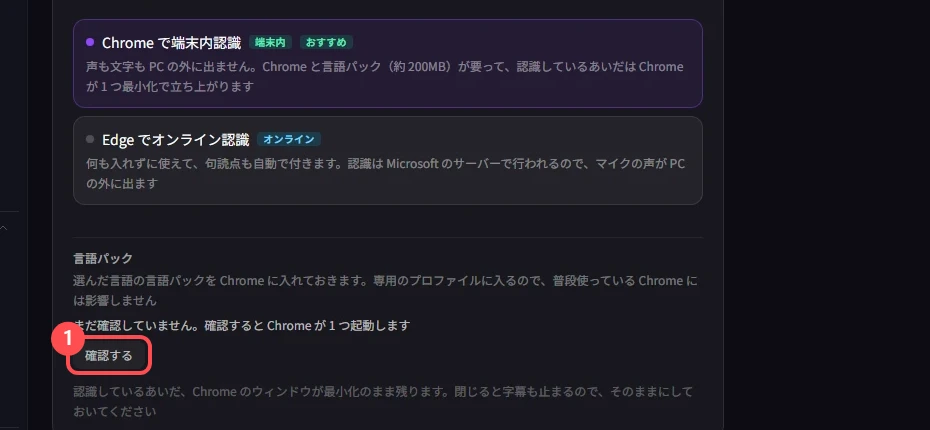
Task: Click the おすすめ badge
Action: click(x=326, y=42)
